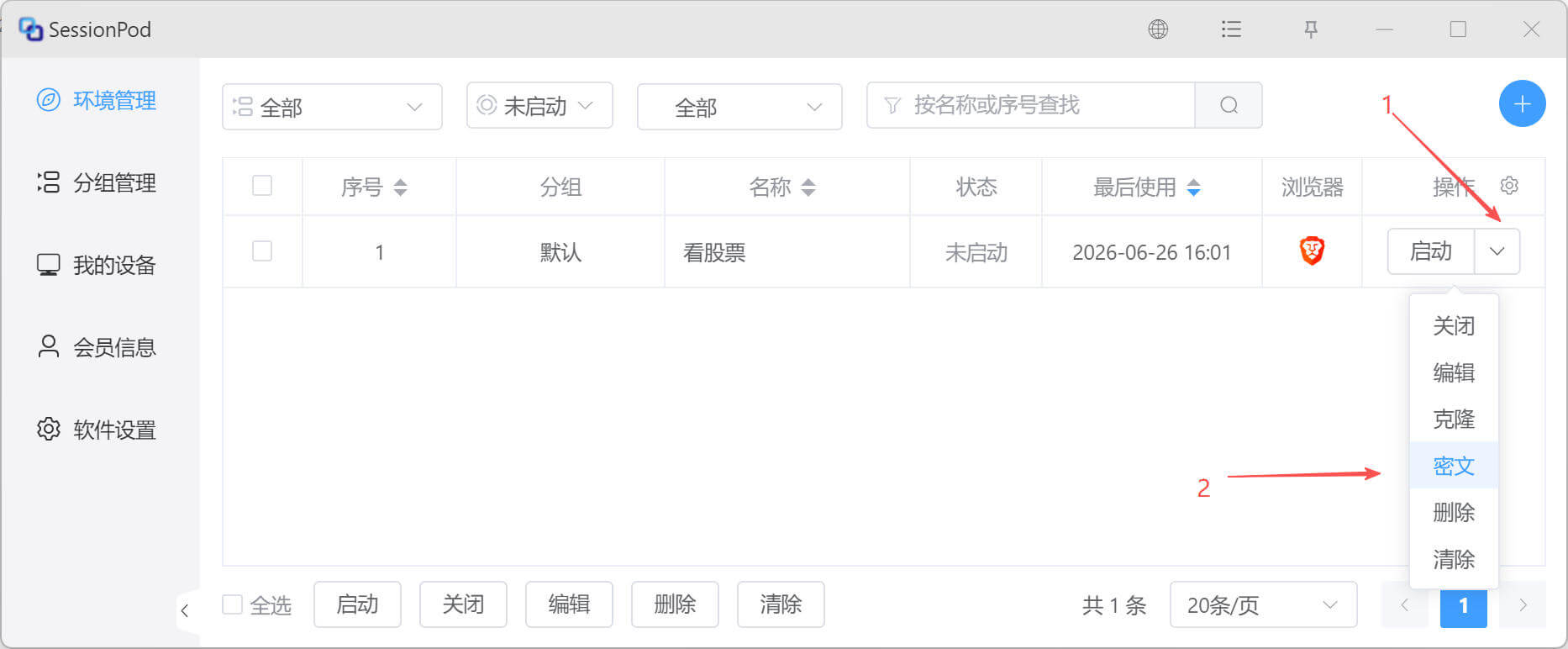Check the row for 看股票

tap(262, 251)
